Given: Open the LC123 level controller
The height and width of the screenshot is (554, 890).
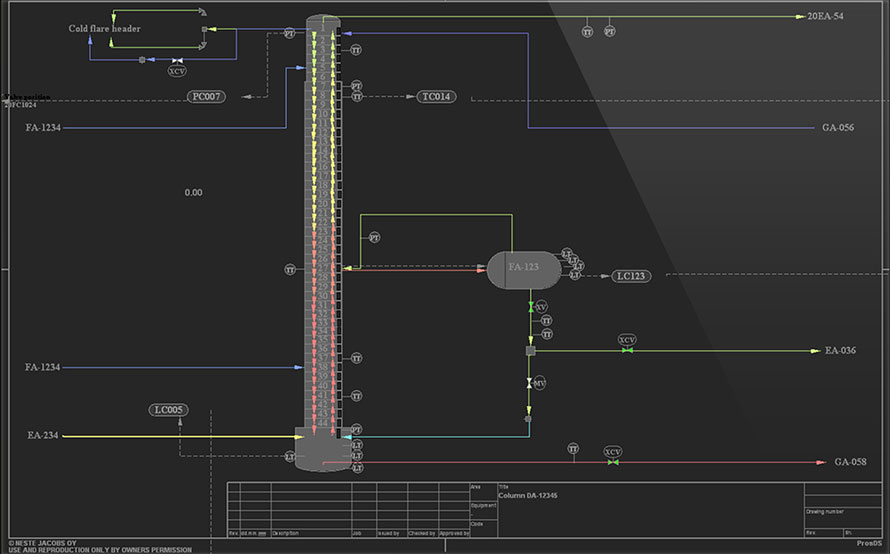Looking at the screenshot, I should click(631, 275).
